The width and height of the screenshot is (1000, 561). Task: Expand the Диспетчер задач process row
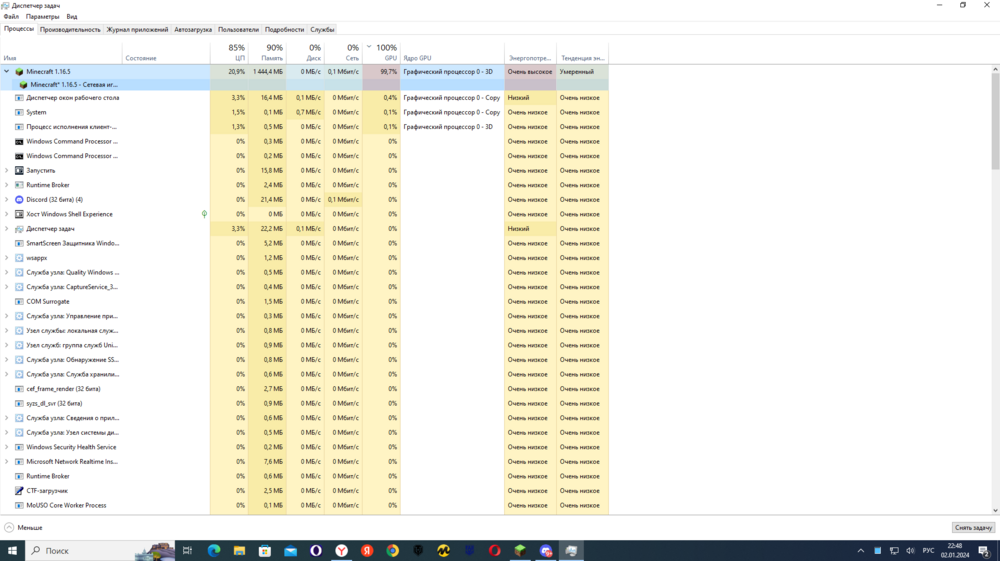coord(7,229)
